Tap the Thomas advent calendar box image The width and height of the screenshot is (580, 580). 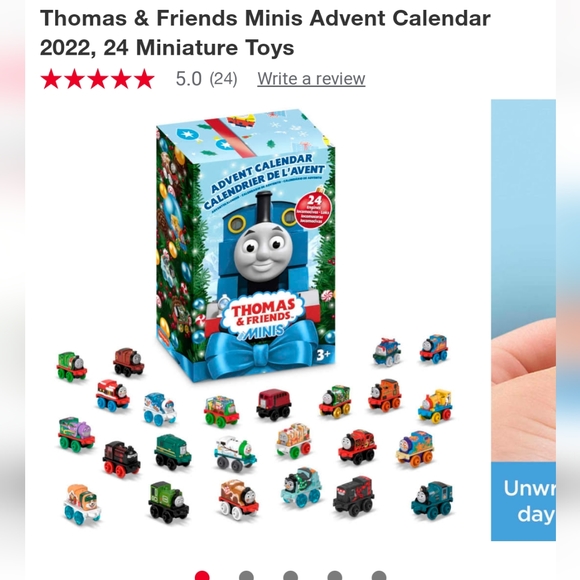246,246
